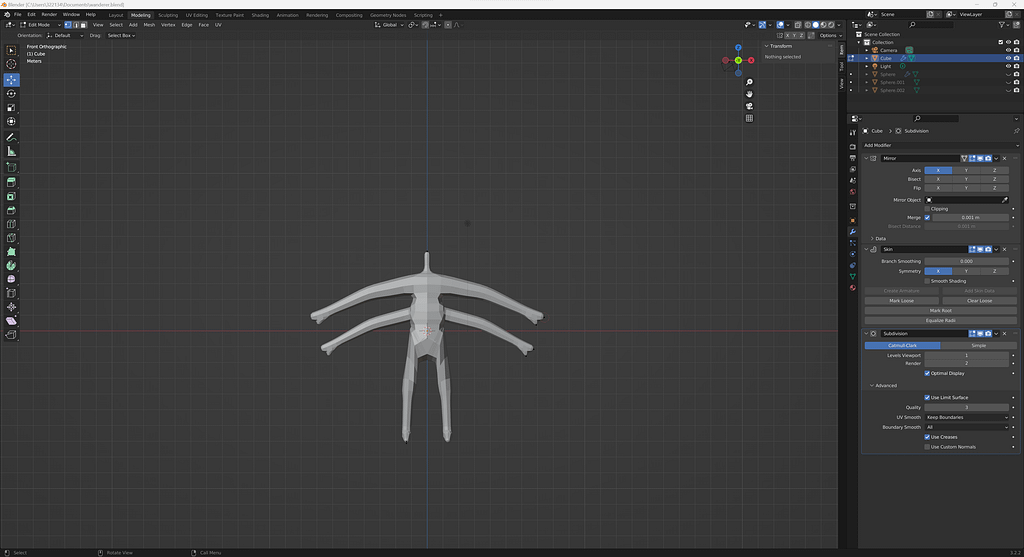Image resolution: width=1024 pixels, height=557 pixels.
Task: Click the Levels Viewport value field
Action: [966, 355]
